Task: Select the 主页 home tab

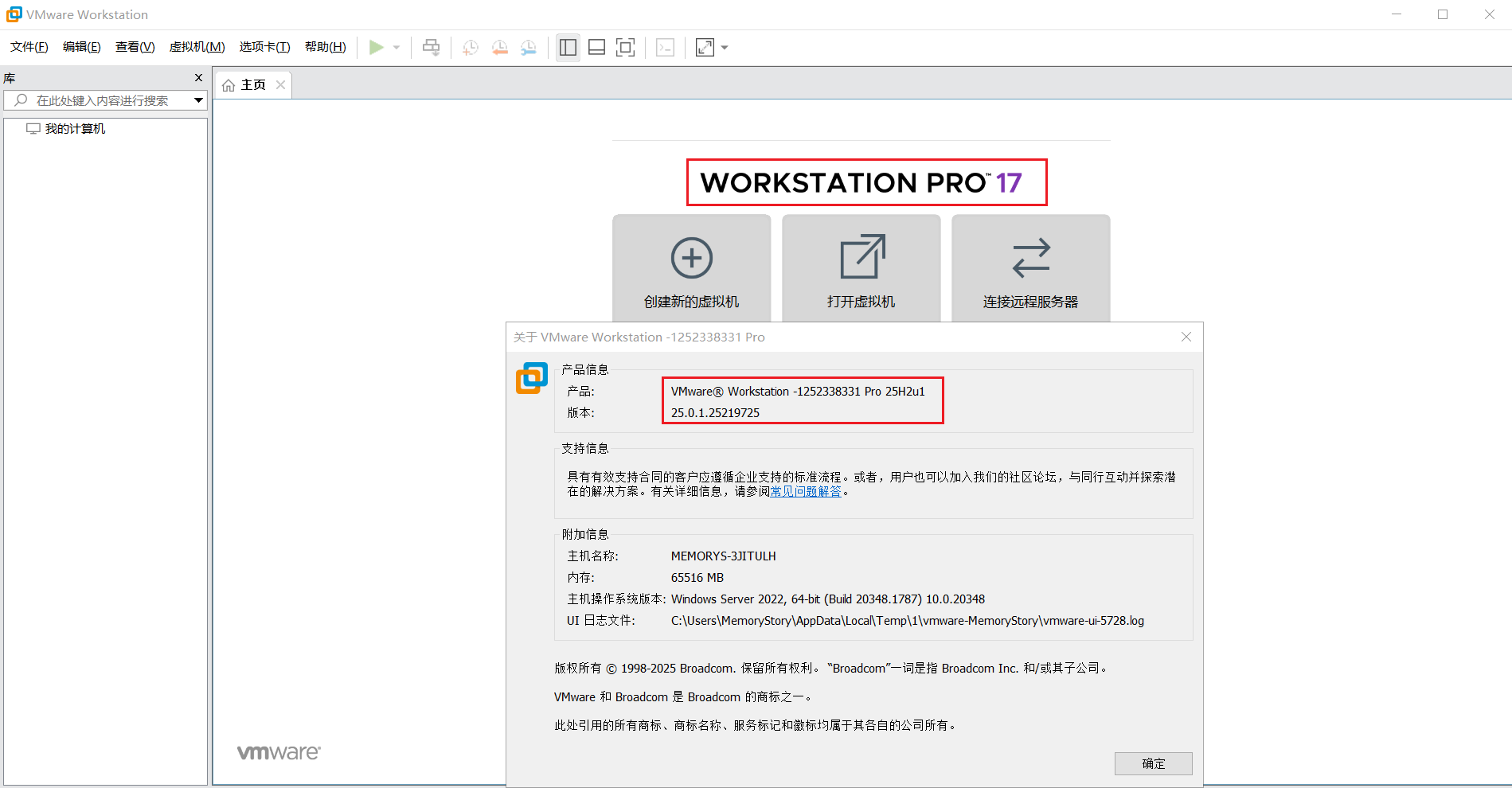Action: [x=252, y=85]
